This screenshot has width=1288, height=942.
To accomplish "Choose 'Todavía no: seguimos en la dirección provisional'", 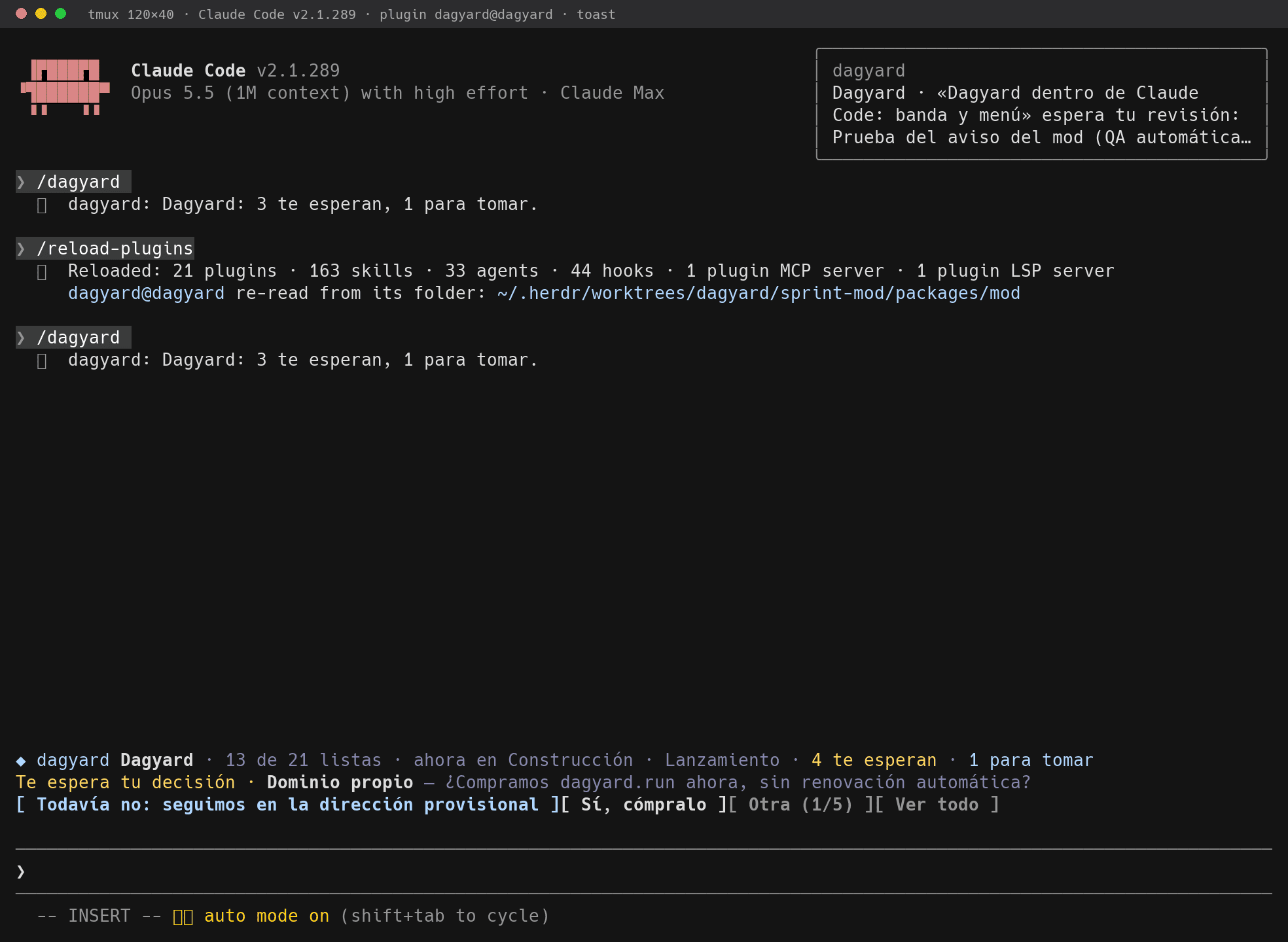I will pyautogui.click(x=287, y=805).
